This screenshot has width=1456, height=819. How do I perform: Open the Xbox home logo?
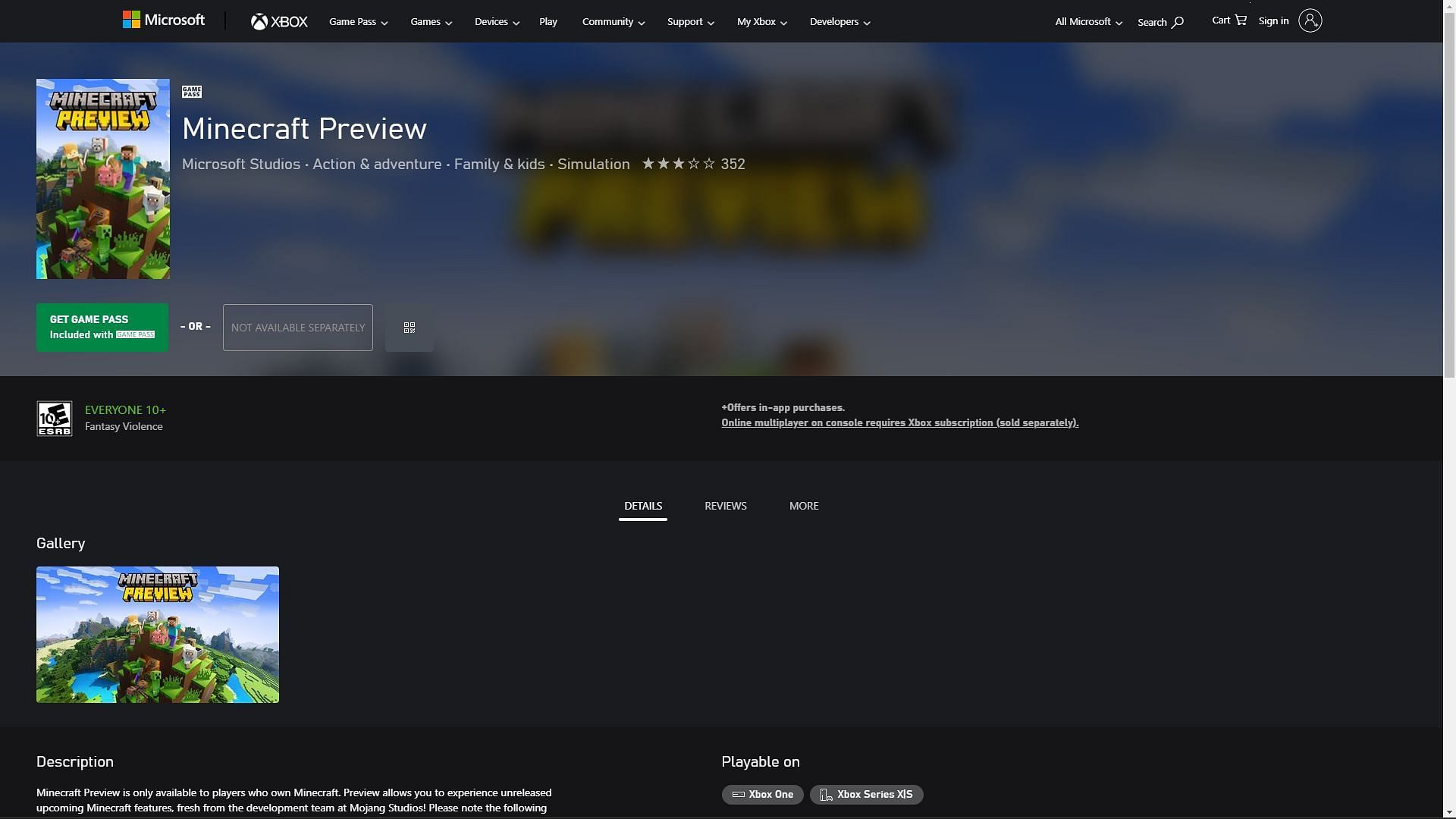coord(279,22)
